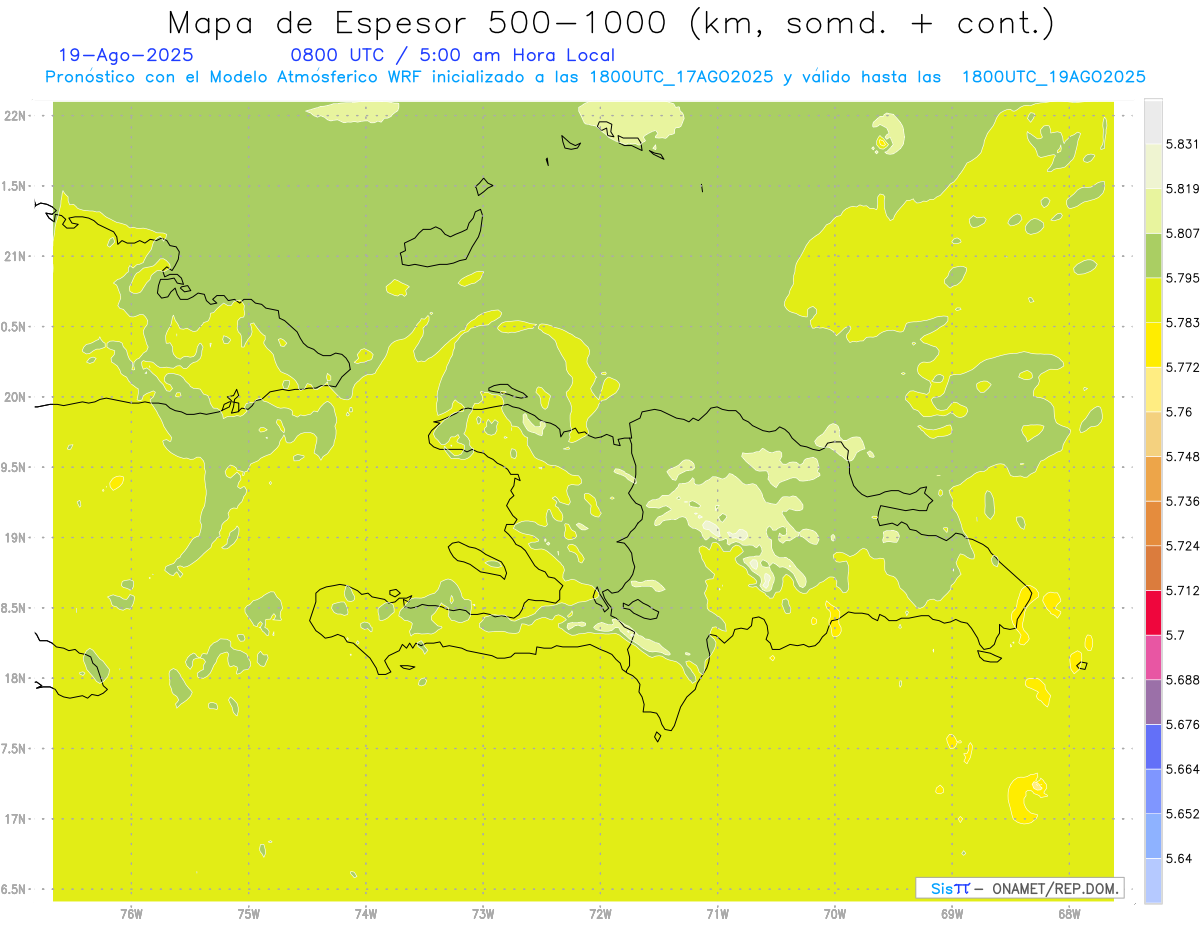Click the color bar value 5.724

click(x=1183, y=545)
